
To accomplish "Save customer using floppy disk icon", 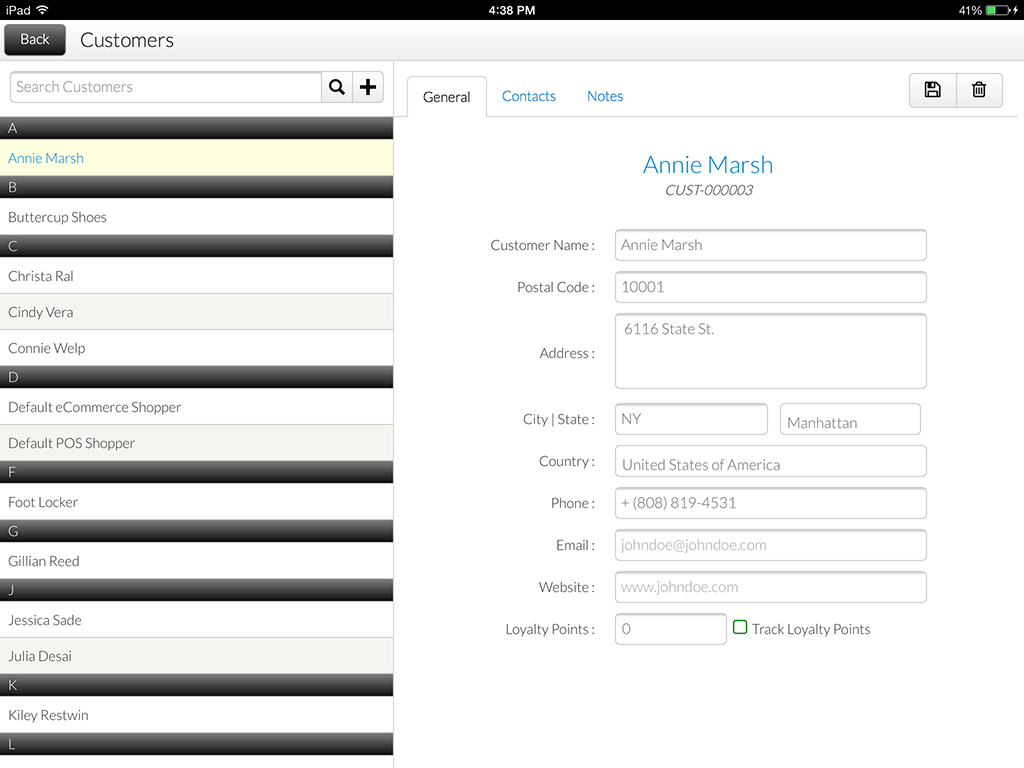I will 932,90.
